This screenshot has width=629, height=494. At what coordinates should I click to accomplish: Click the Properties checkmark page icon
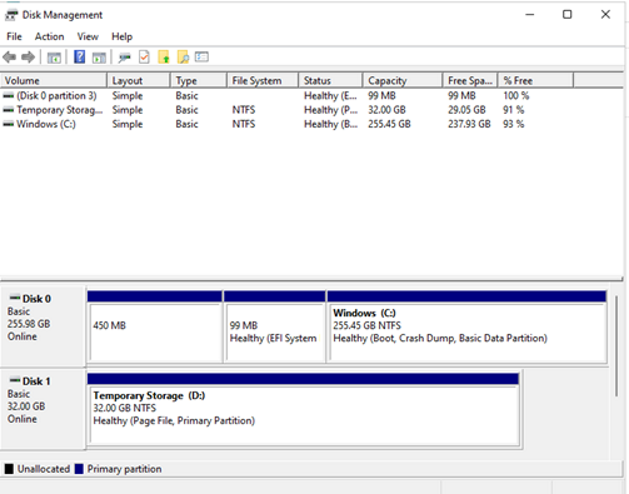coord(144,57)
